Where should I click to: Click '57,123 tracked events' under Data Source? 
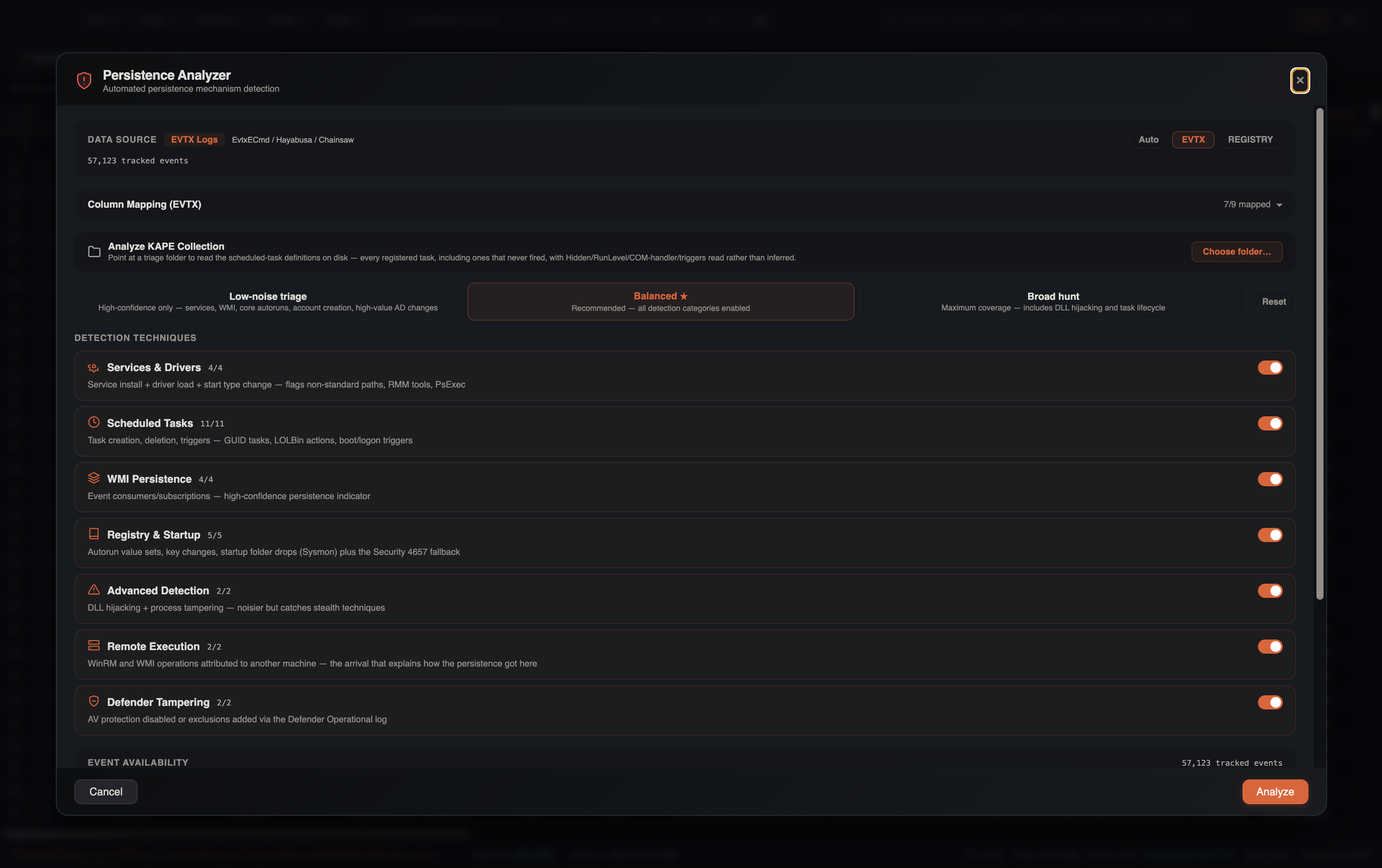138,161
